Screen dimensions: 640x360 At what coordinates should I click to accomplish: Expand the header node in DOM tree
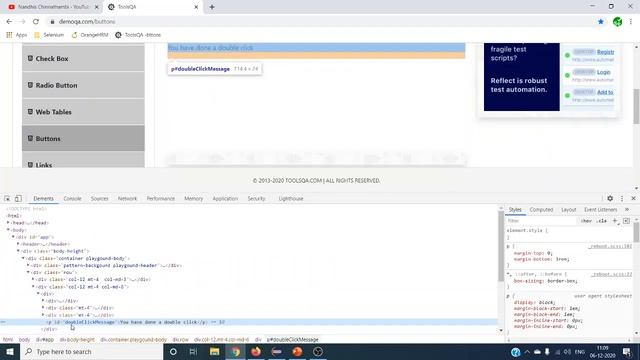point(18,244)
